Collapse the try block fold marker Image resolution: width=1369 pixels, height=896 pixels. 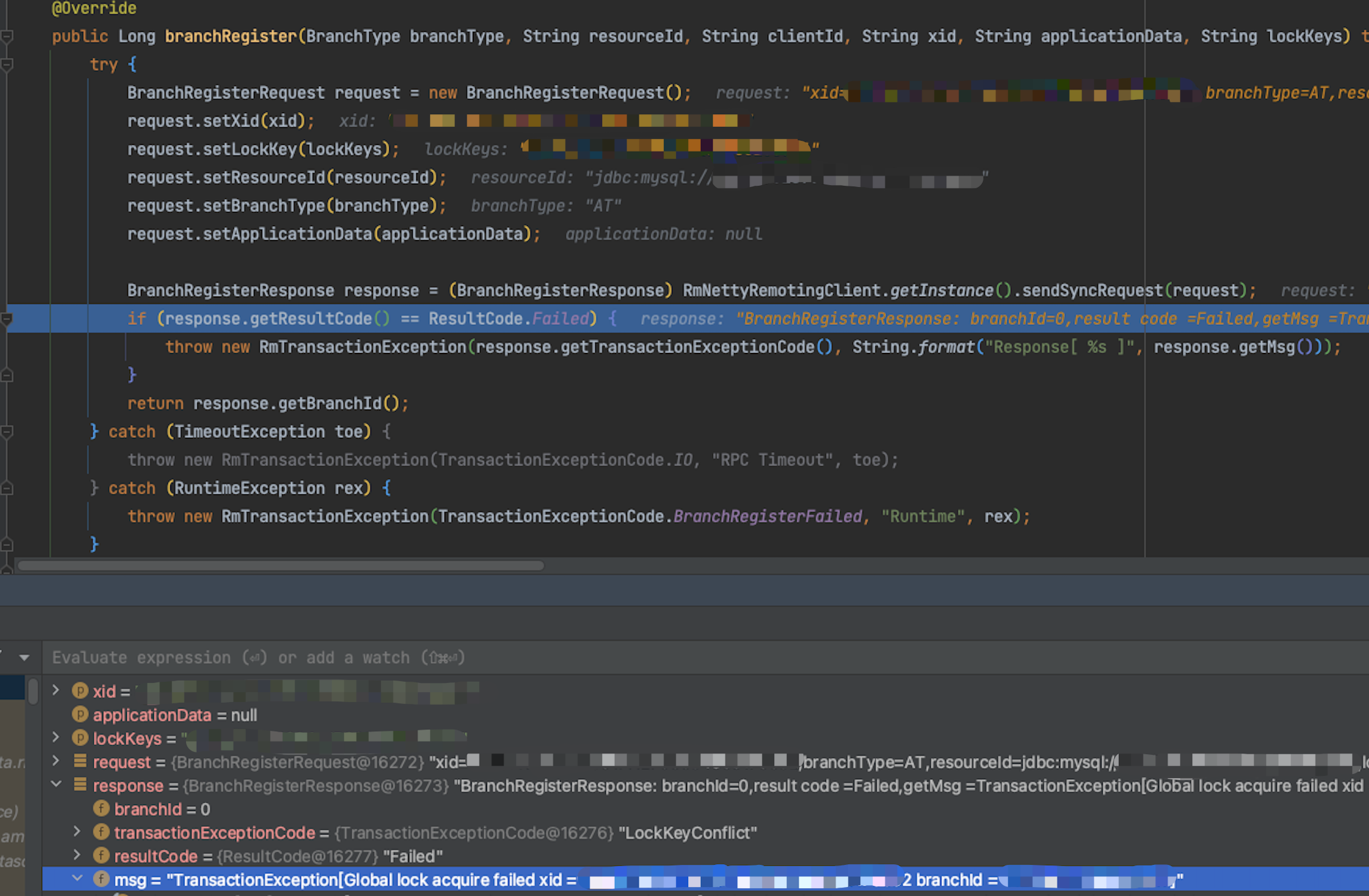(x=7, y=64)
